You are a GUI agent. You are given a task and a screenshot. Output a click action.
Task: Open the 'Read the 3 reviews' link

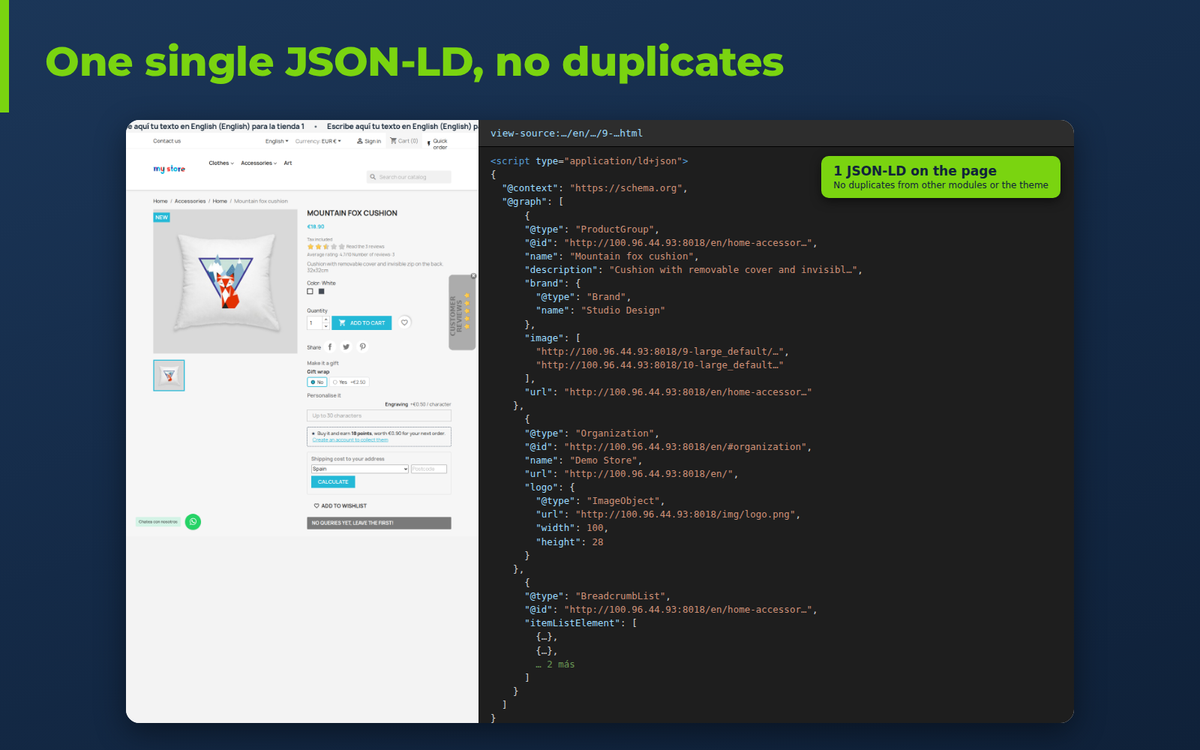click(365, 246)
